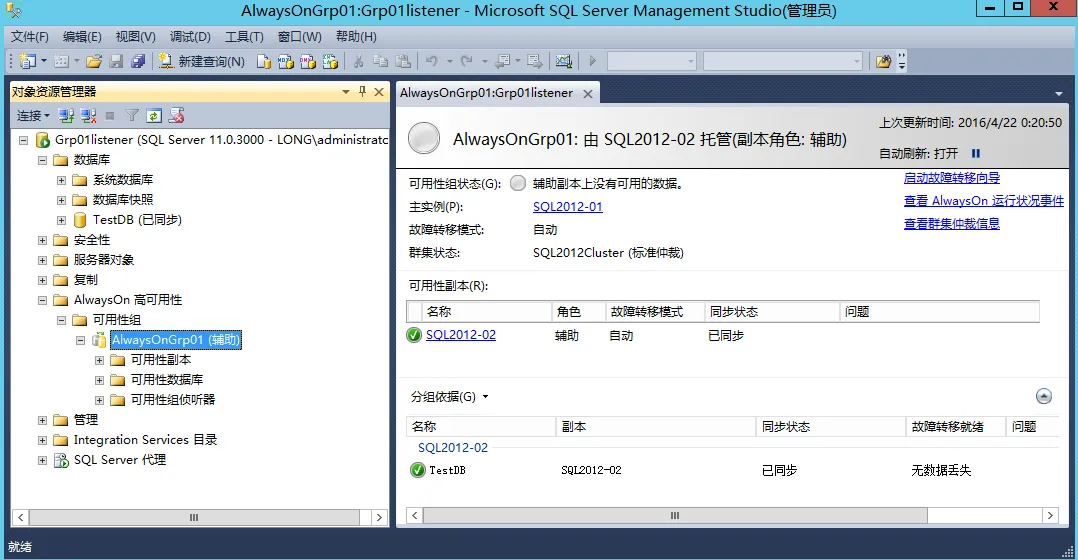Collapse the lower section with round arrow button
The height and width of the screenshot is (560, 1078).
coord(1044,396)
